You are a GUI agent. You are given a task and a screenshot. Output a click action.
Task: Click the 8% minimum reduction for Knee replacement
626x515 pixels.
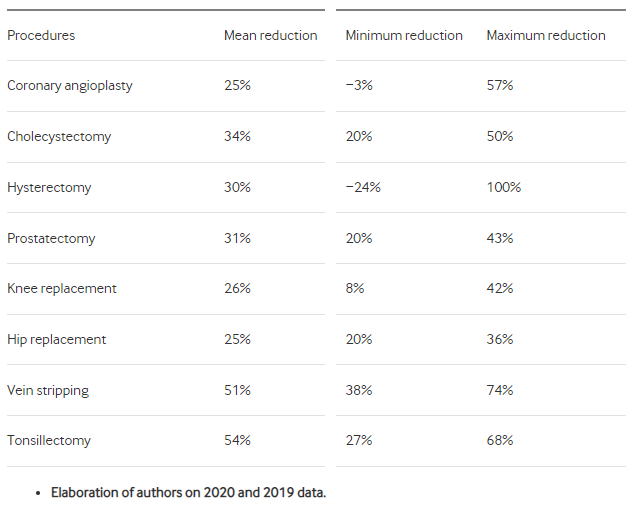pos(355,288)
